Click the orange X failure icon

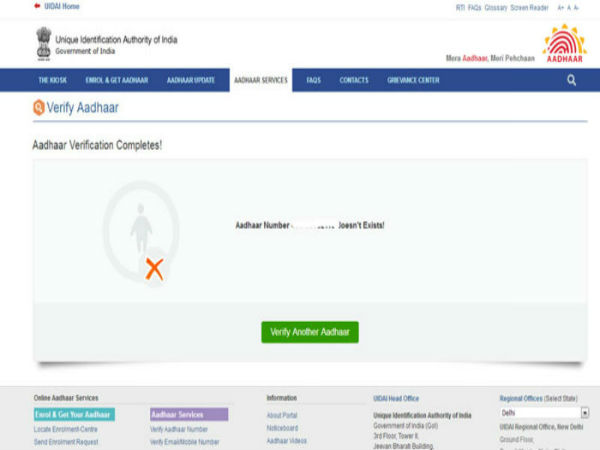(x=154, y=268)
